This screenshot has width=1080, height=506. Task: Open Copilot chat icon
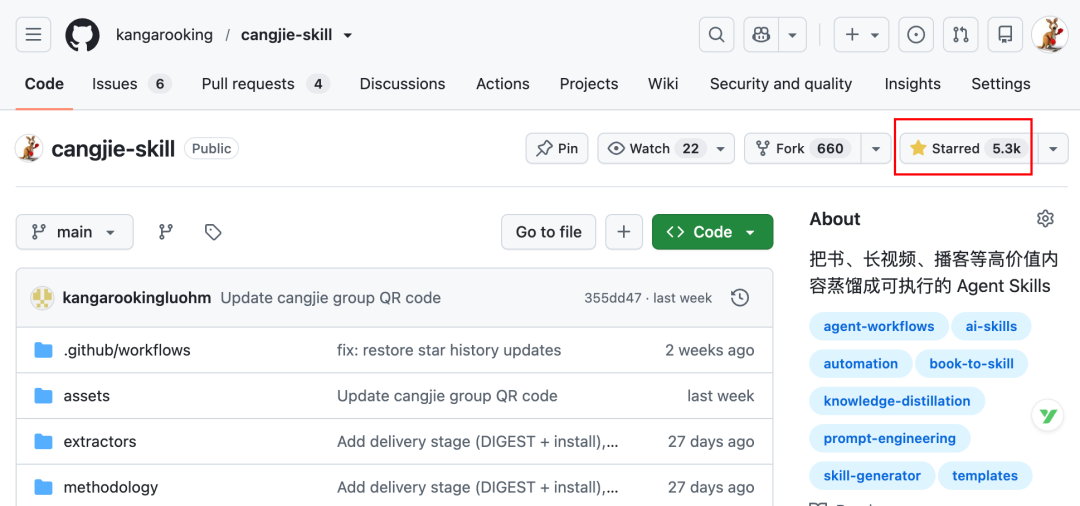tap(761, 34)
